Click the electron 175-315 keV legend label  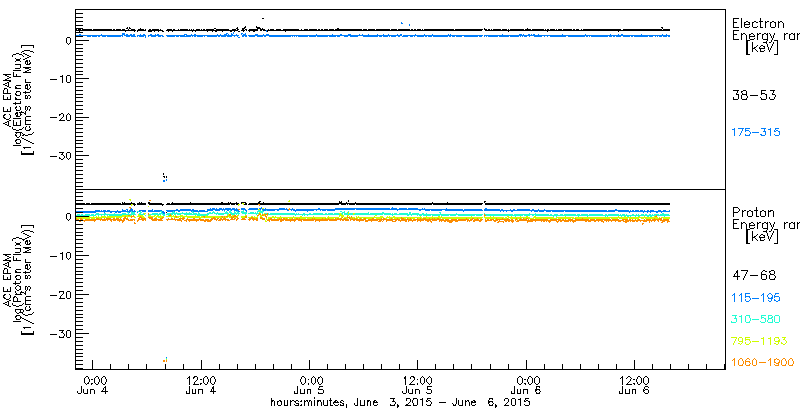[756, 133]
